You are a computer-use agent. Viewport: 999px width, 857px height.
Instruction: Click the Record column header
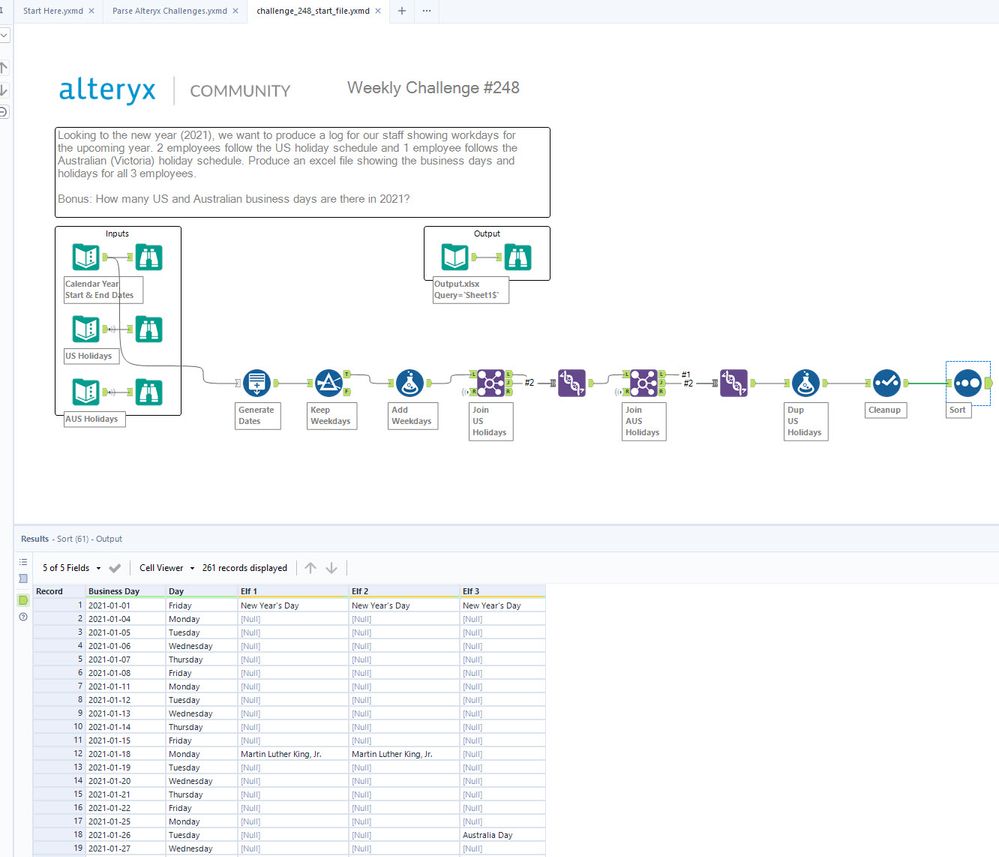(59, 591)
